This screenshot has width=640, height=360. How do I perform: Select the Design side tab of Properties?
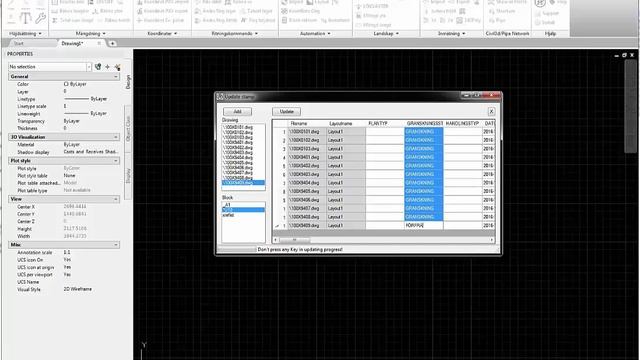(x=128, y=82)
